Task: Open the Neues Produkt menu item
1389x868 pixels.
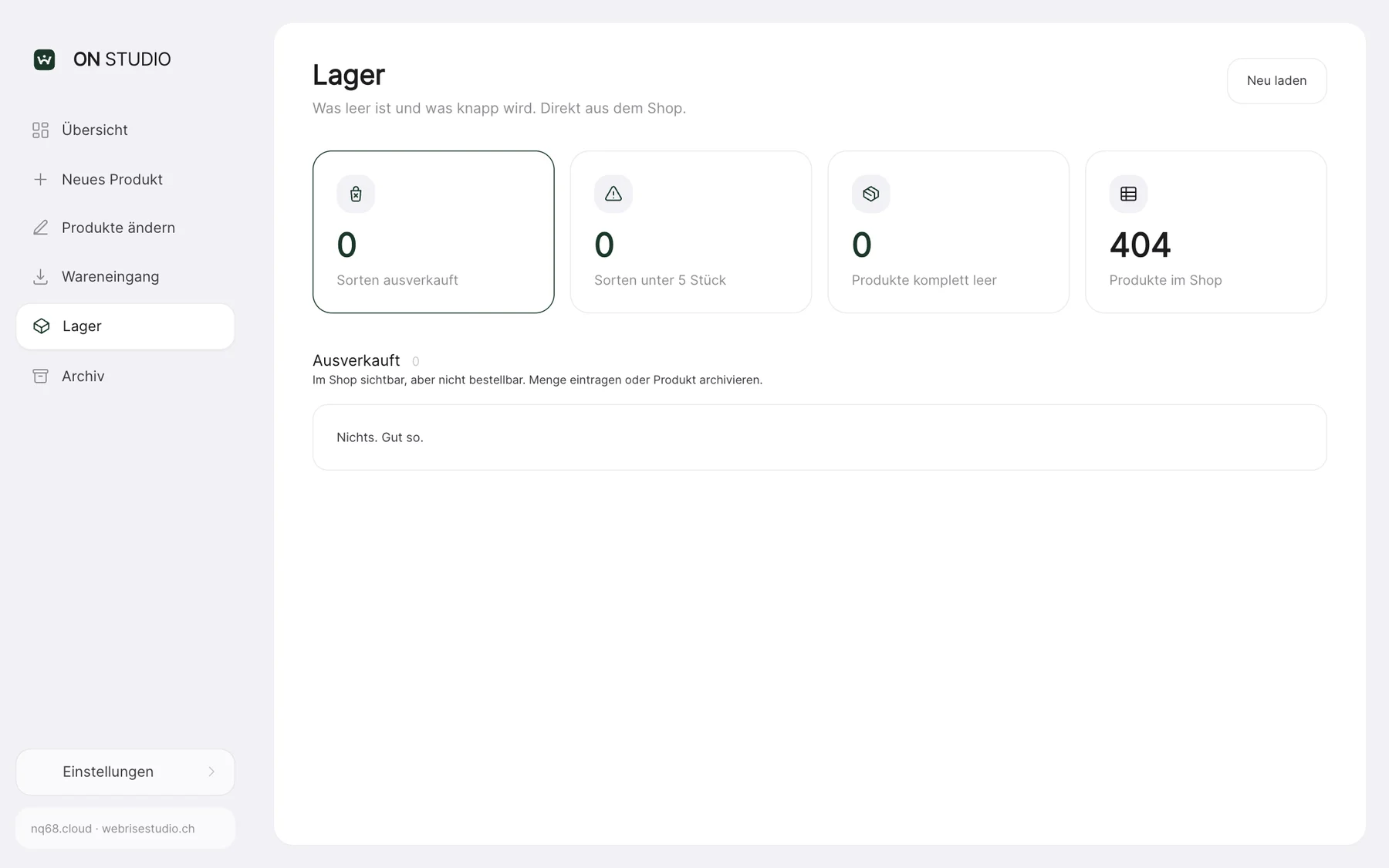Action: (125, 180)
